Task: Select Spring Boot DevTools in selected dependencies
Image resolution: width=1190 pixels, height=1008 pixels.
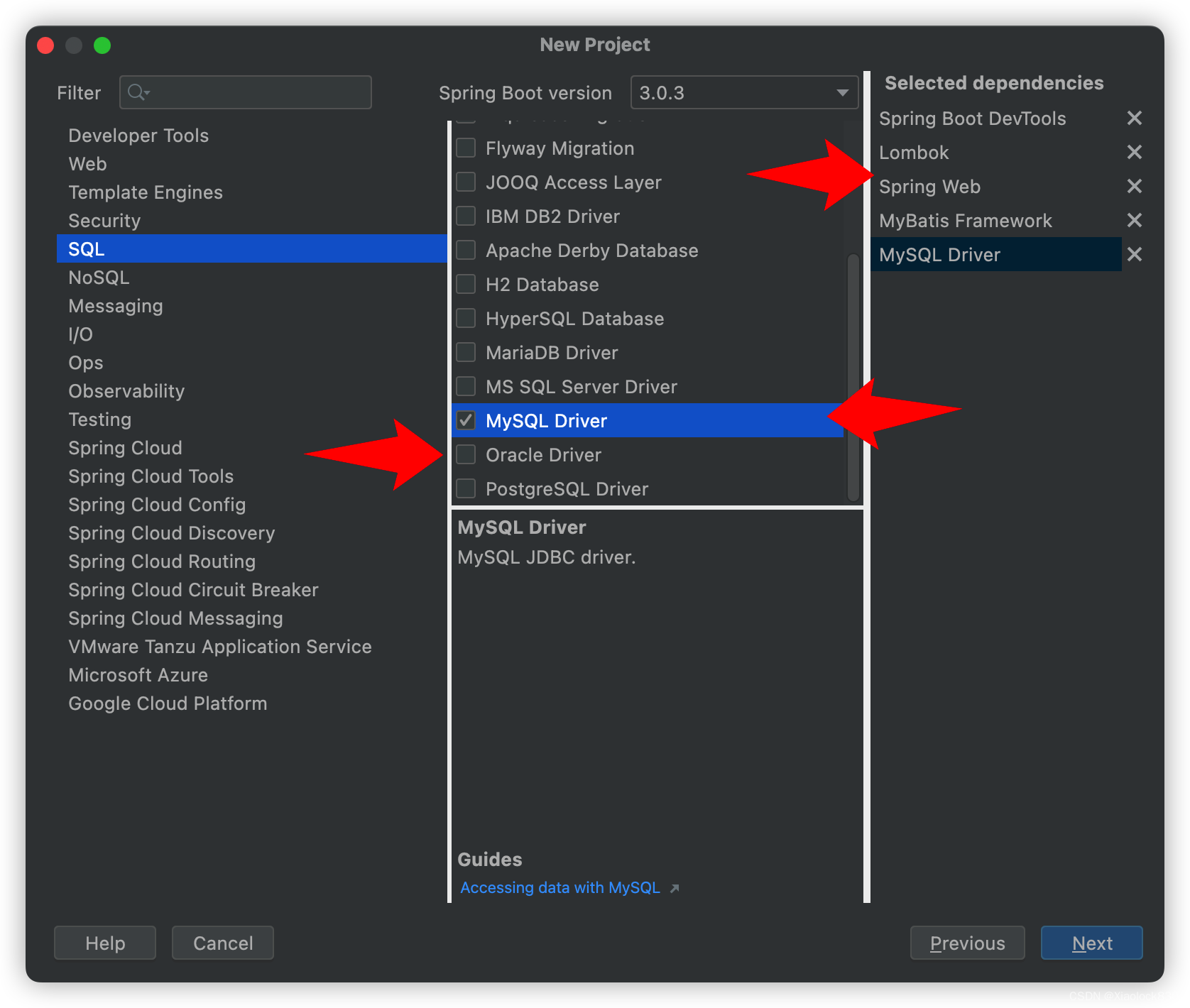Action: point(996,118)
